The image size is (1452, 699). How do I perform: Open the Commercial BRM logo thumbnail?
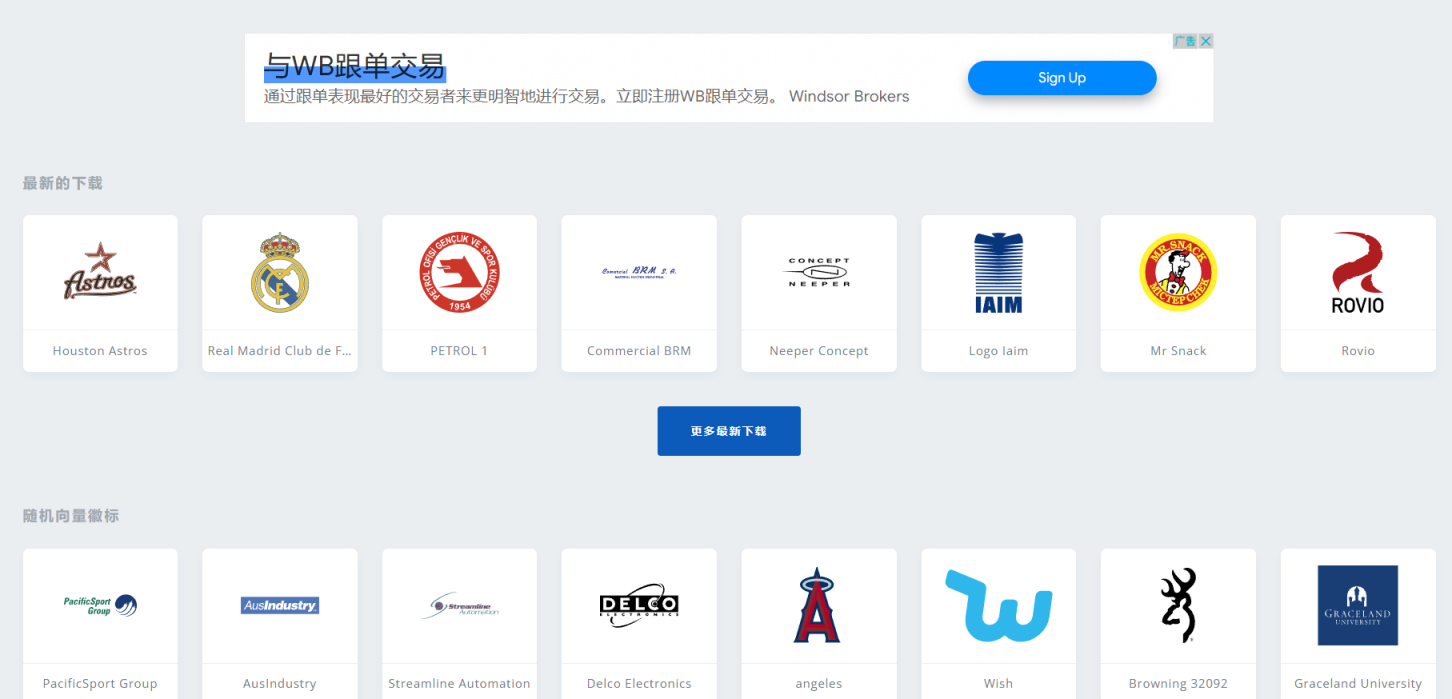point(639,272)
